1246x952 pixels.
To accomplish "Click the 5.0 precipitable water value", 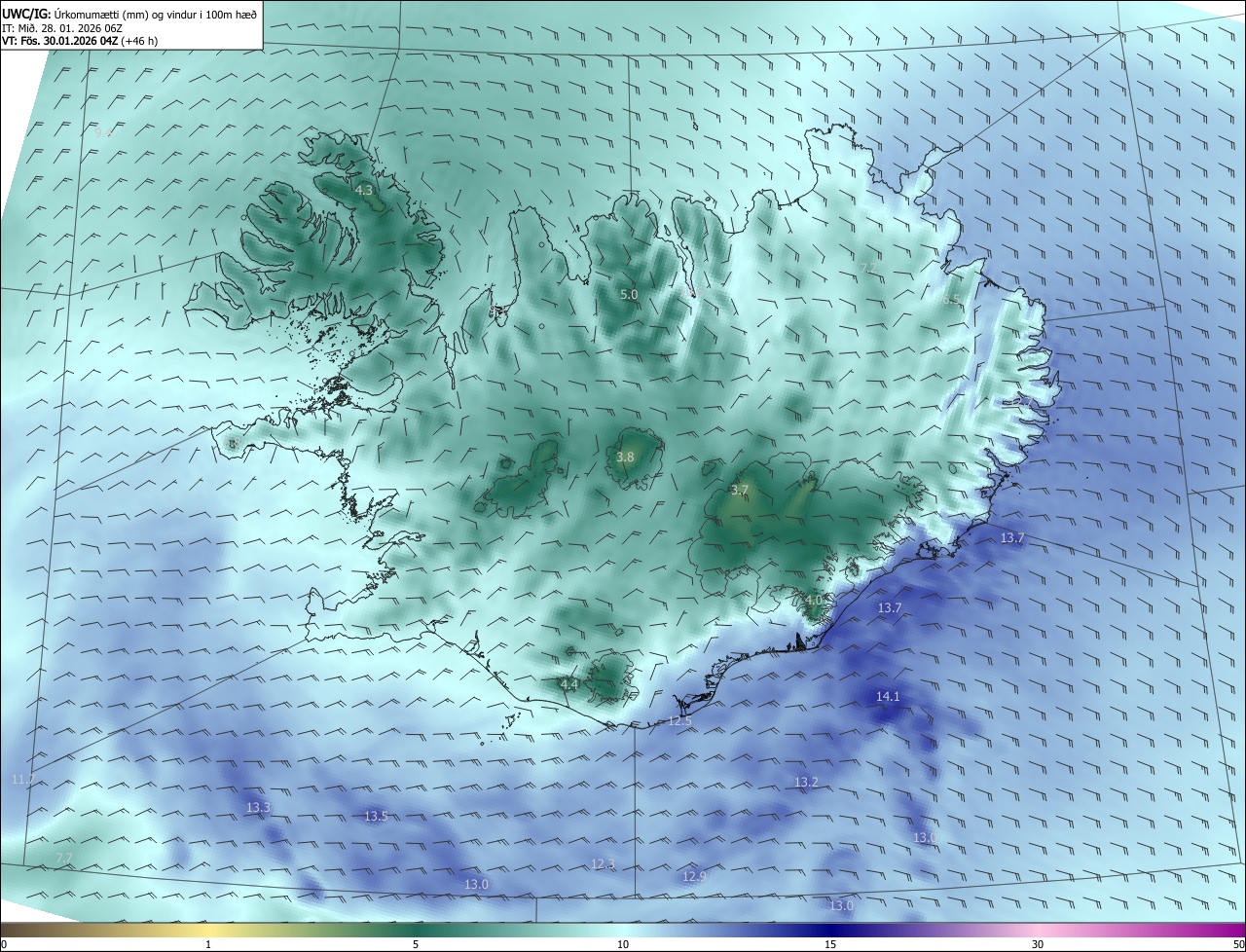I will 629,294.
